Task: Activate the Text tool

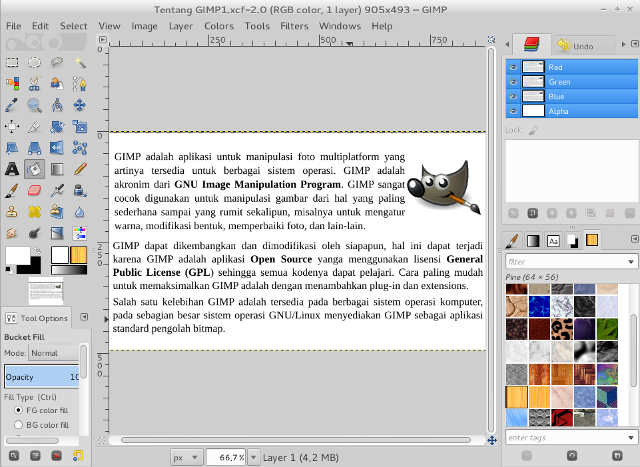Action: (12, 169)
